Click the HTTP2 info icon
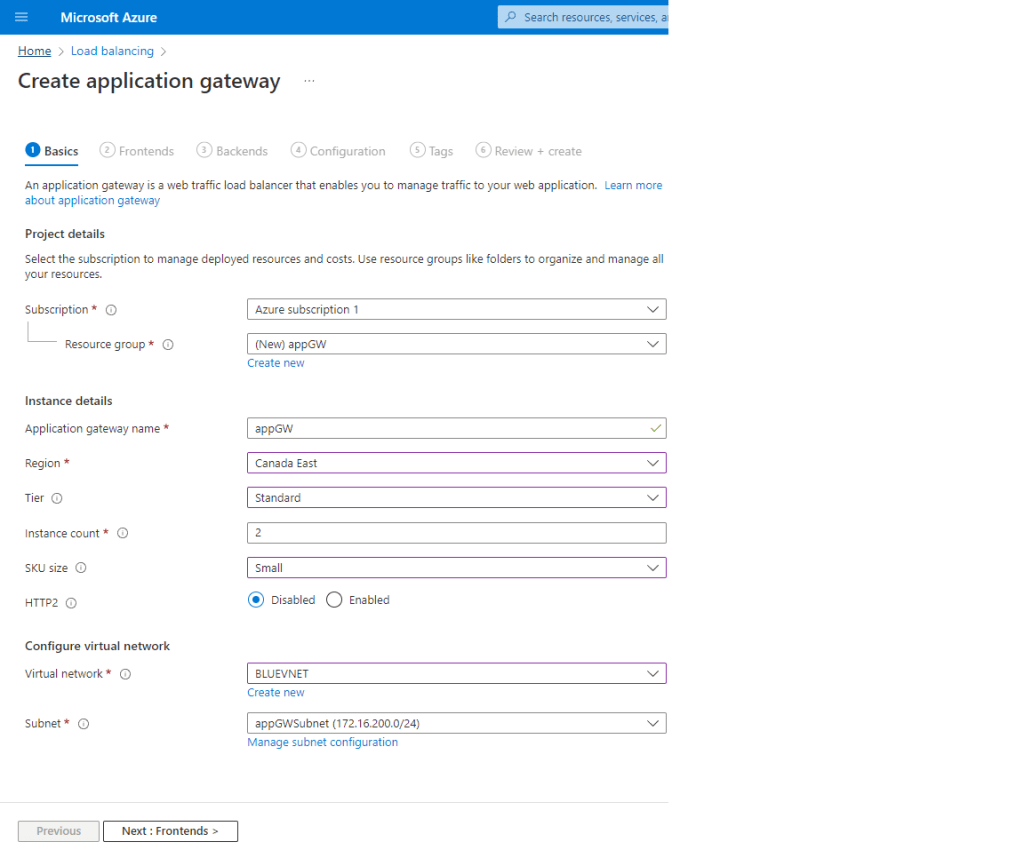 (71, 603)
